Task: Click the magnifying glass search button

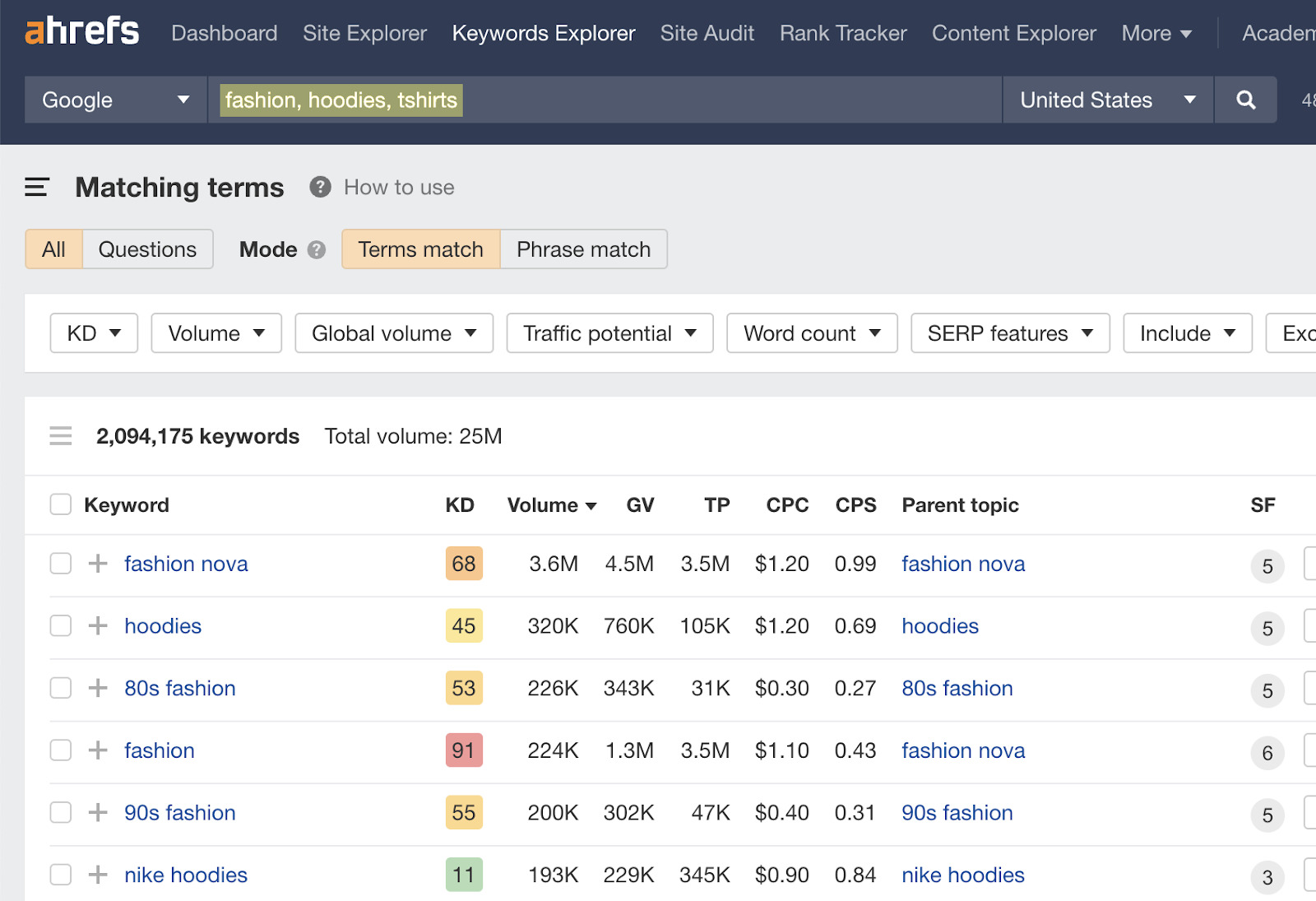Action: [x=1245, y=100]
